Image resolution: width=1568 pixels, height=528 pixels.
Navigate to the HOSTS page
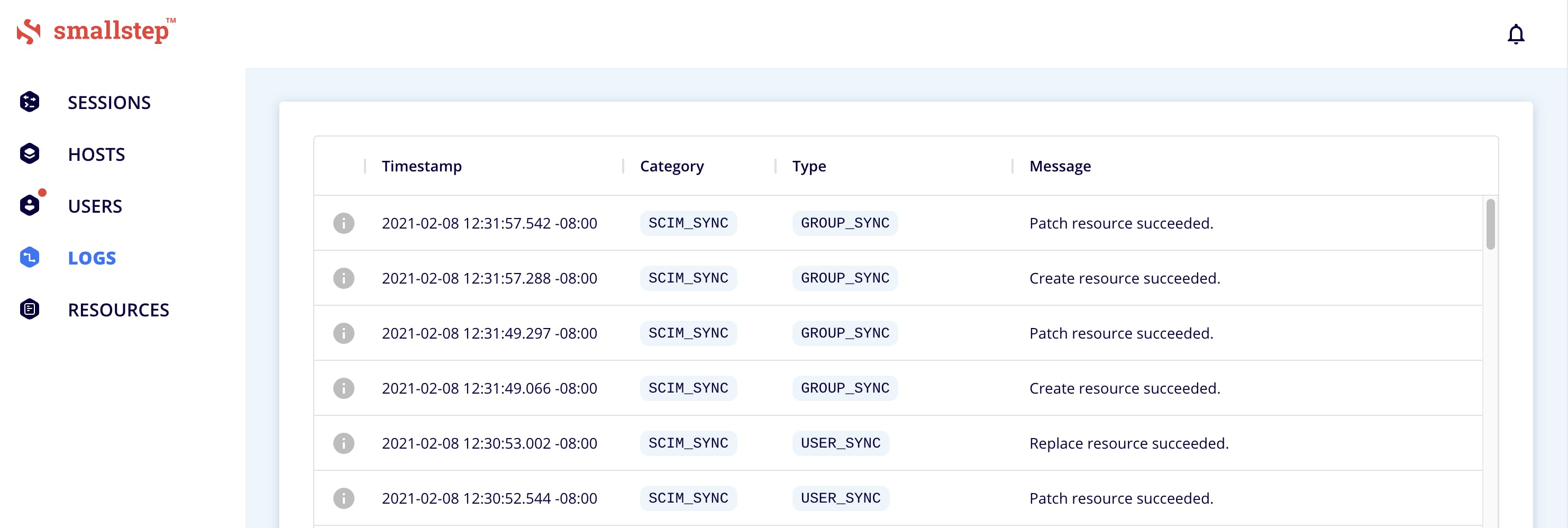tap(96, 154)
